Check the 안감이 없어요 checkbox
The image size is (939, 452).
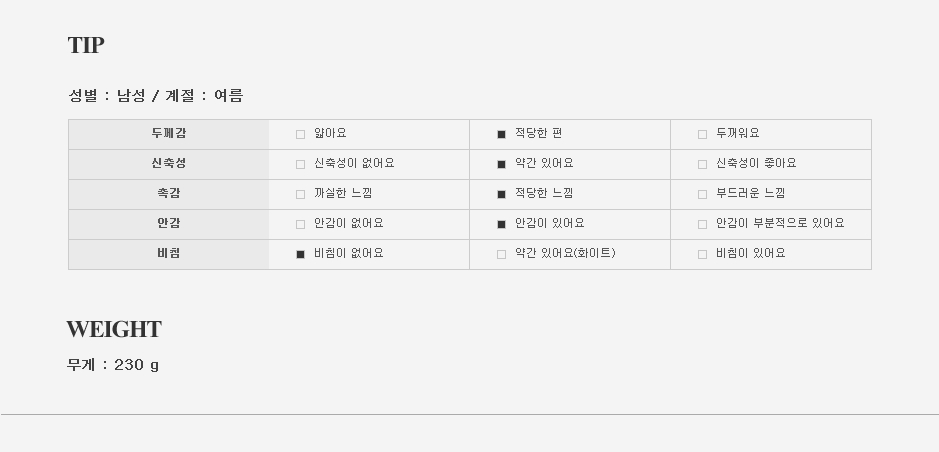tap(300, 224)
